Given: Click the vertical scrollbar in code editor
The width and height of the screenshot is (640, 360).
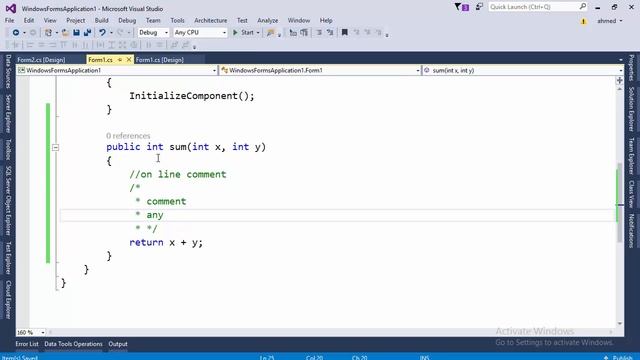Looking at the screenshot, I should (x=620, y=202).
